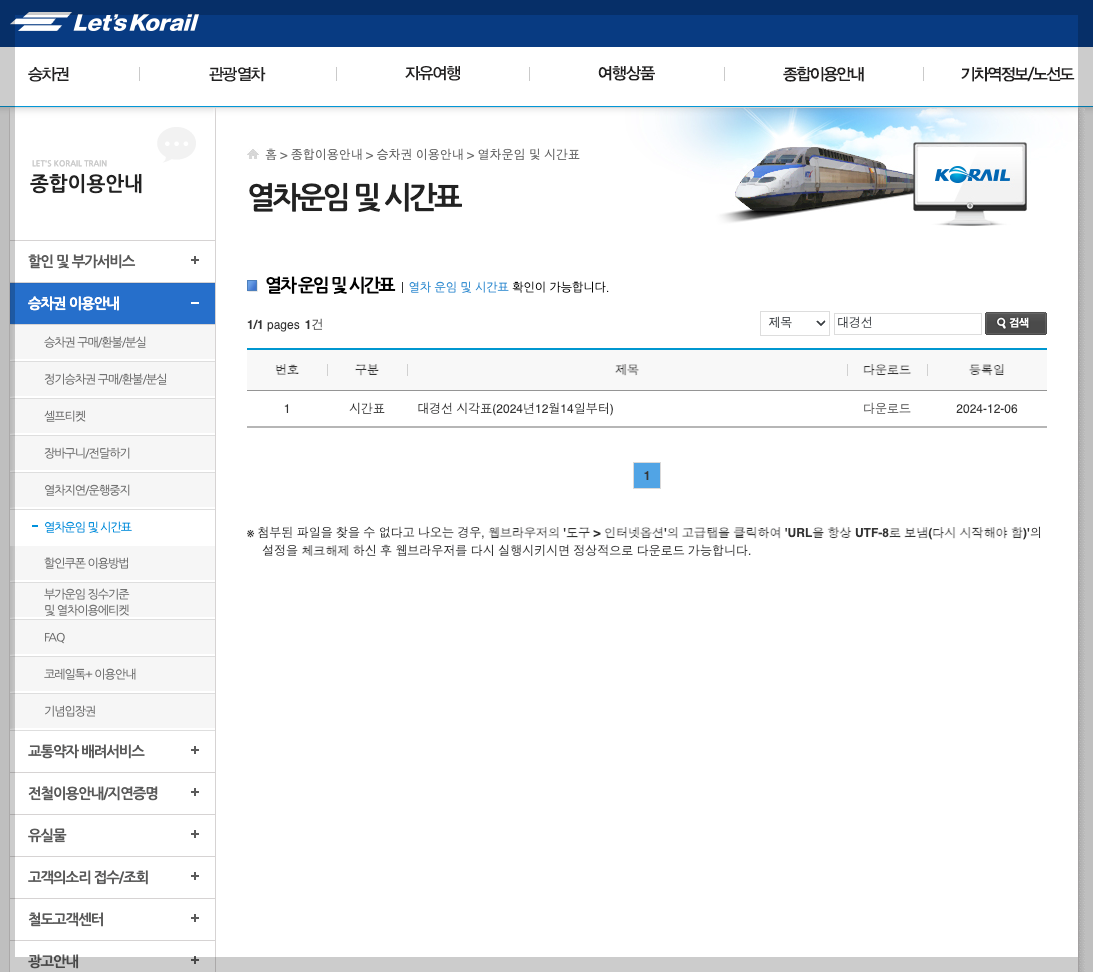Expand the 할인 및 부가서비스 section
This screenshot has width=1093, height=972.
point(194,260)
